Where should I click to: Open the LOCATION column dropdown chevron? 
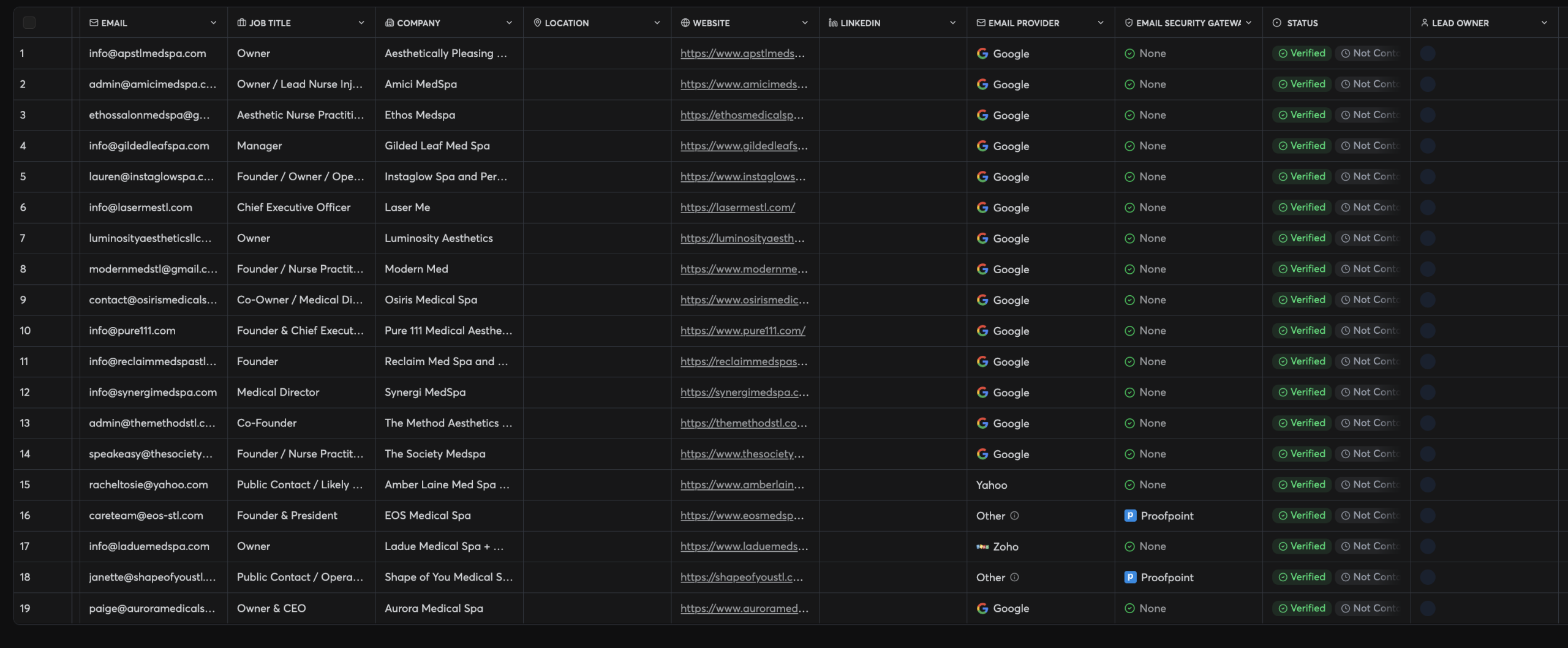tap(657, 23)
